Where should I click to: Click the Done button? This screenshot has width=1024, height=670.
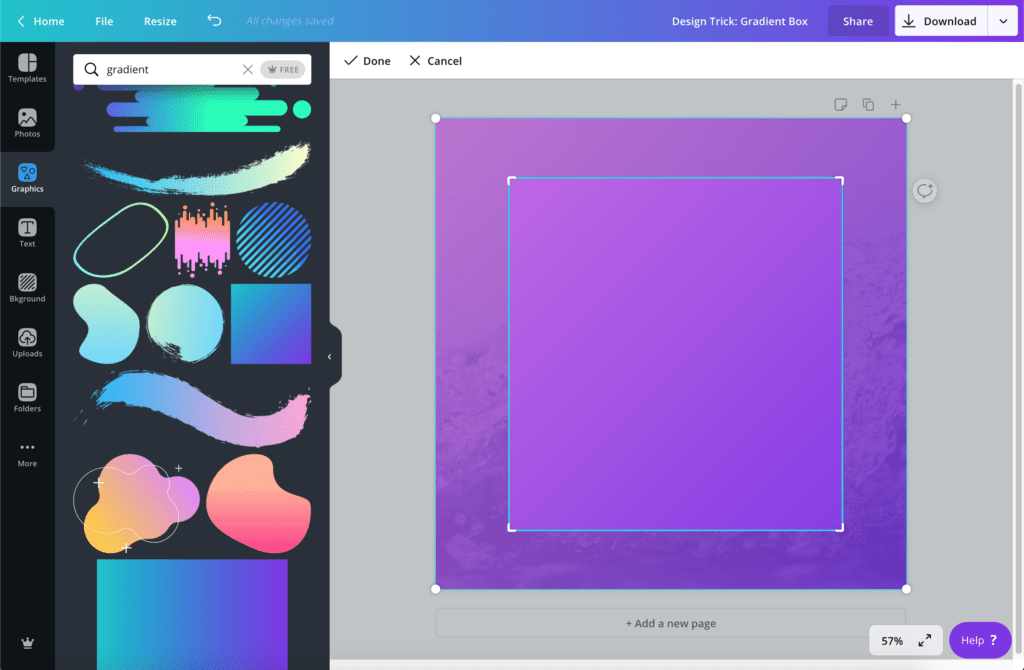coord(367,60)
